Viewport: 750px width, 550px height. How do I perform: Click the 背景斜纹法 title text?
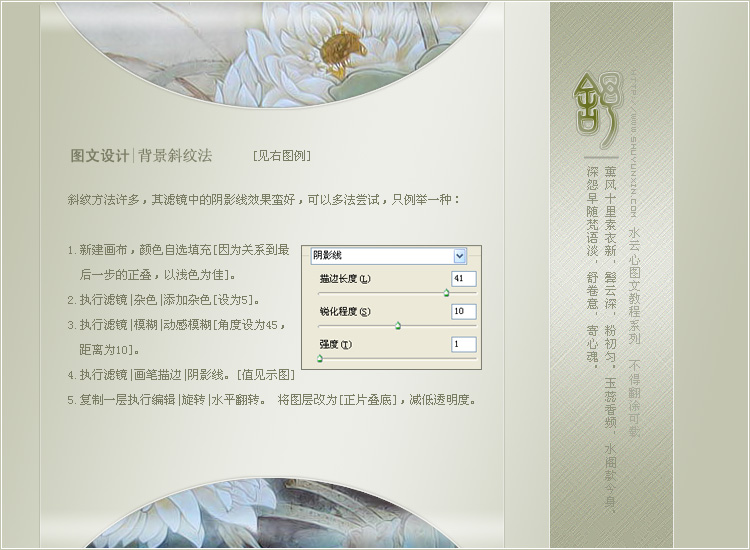[x=175, y=156]
